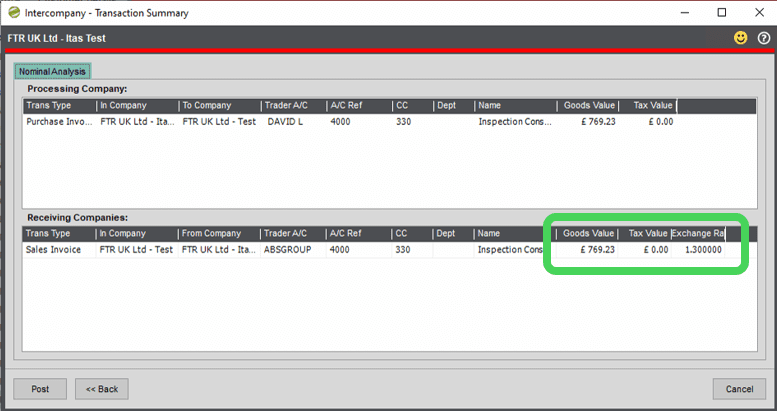
Task: Maximize the Transaction Summary window
Action: click(722, 12)
